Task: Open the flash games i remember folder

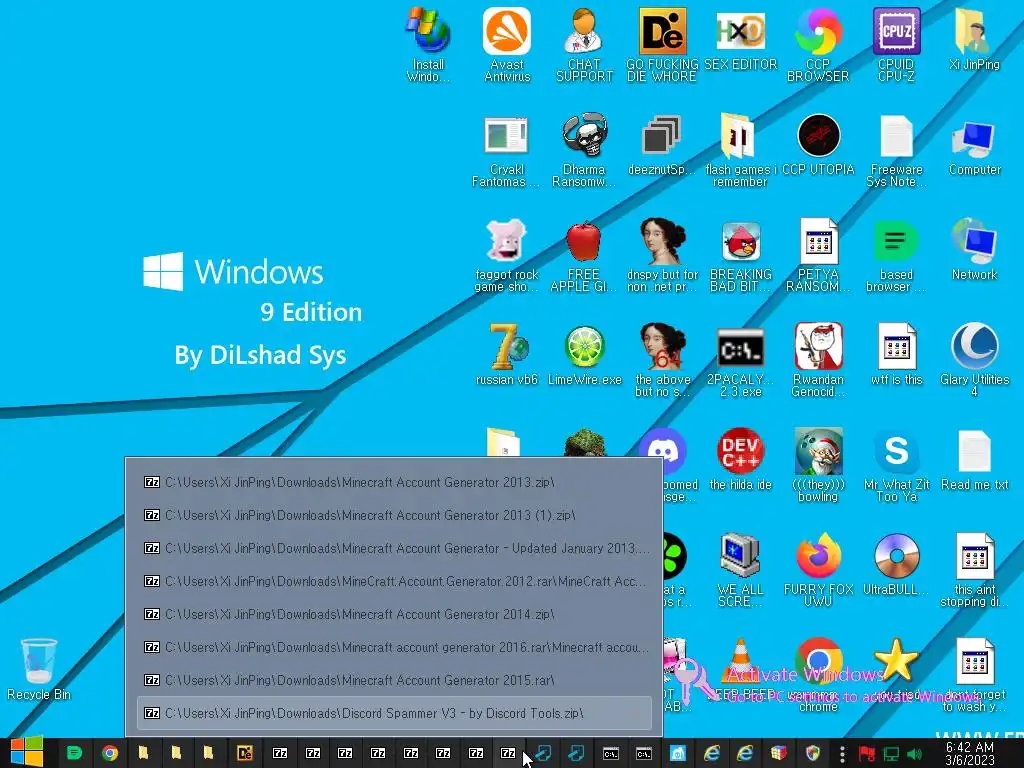Action: pyautogui.click(x=740, y=150)
